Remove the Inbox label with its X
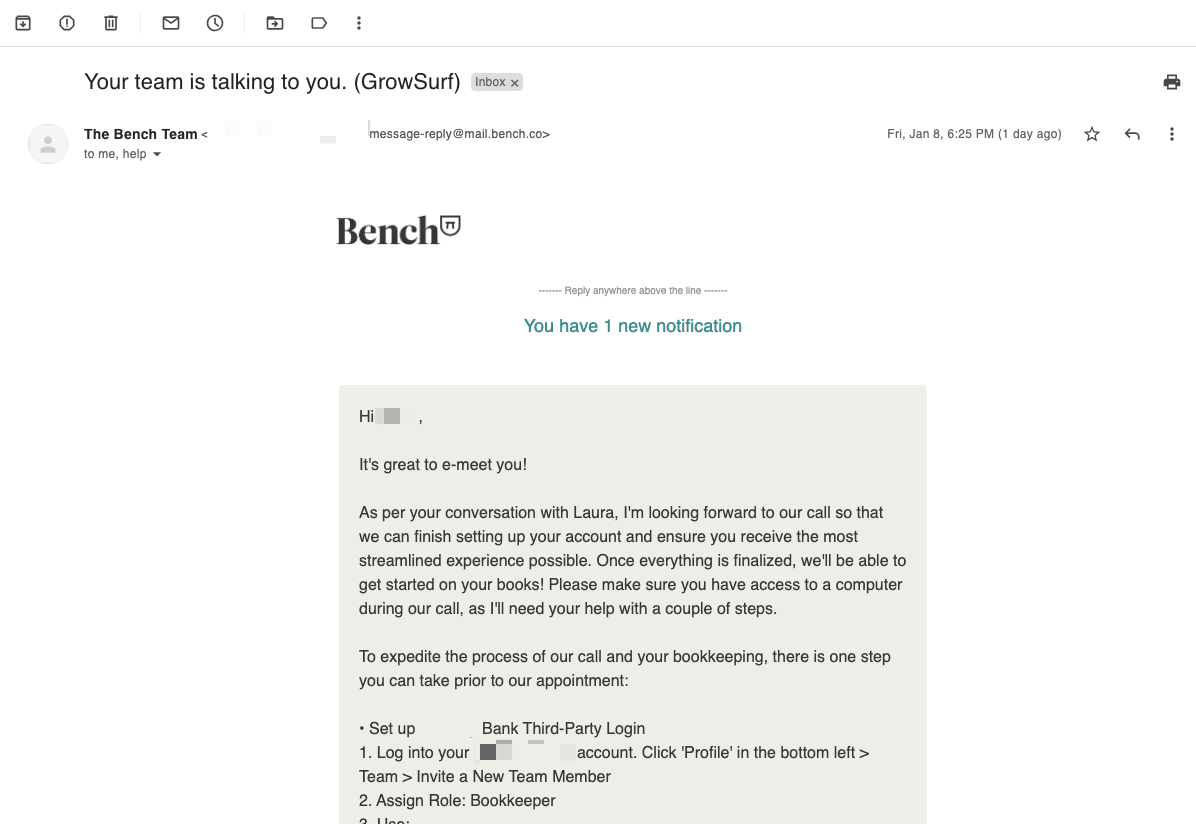This screenshot has width=1196, height=824. click(x=515, y=83)
